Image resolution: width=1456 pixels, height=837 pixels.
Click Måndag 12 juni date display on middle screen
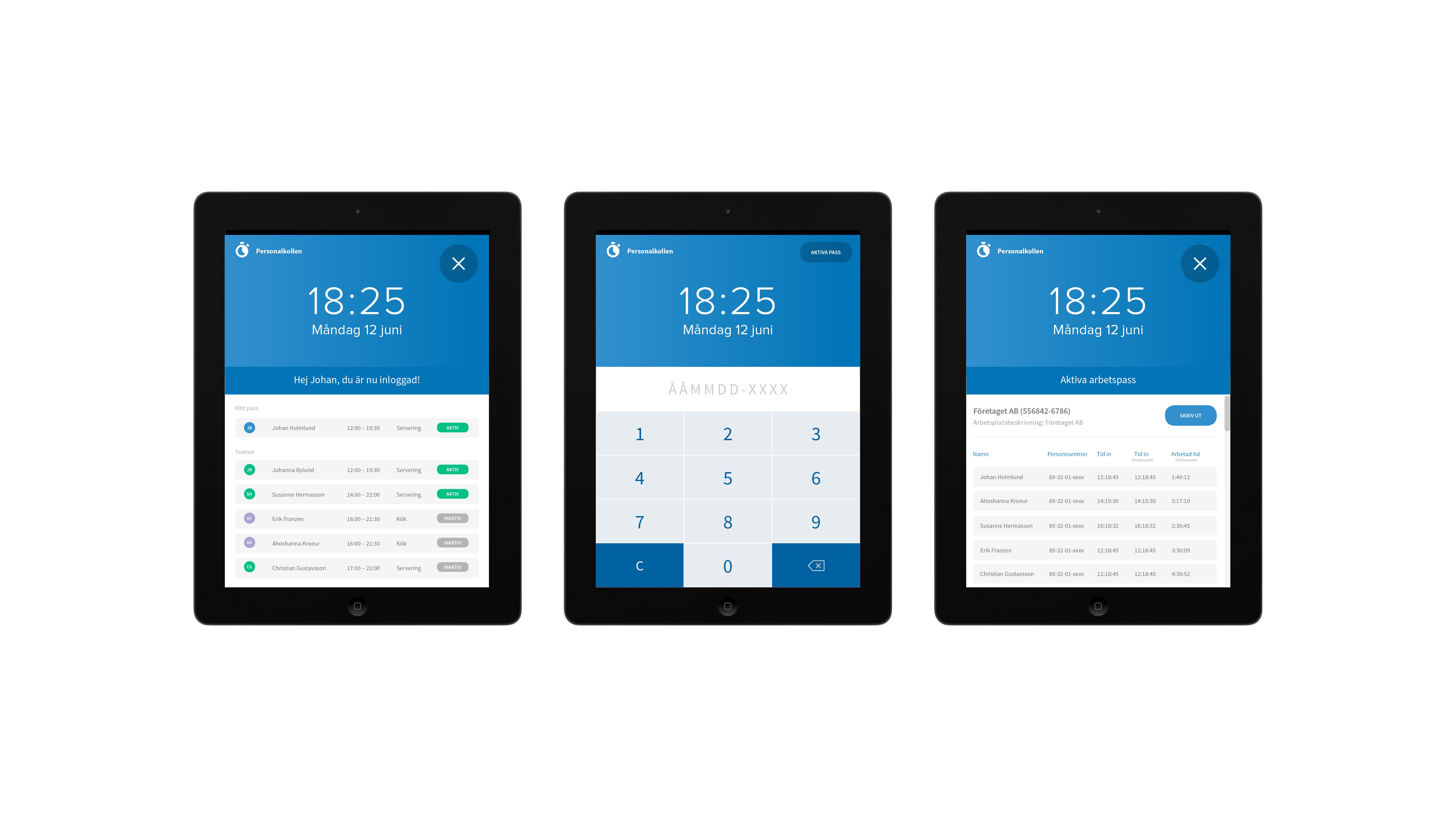727,329
